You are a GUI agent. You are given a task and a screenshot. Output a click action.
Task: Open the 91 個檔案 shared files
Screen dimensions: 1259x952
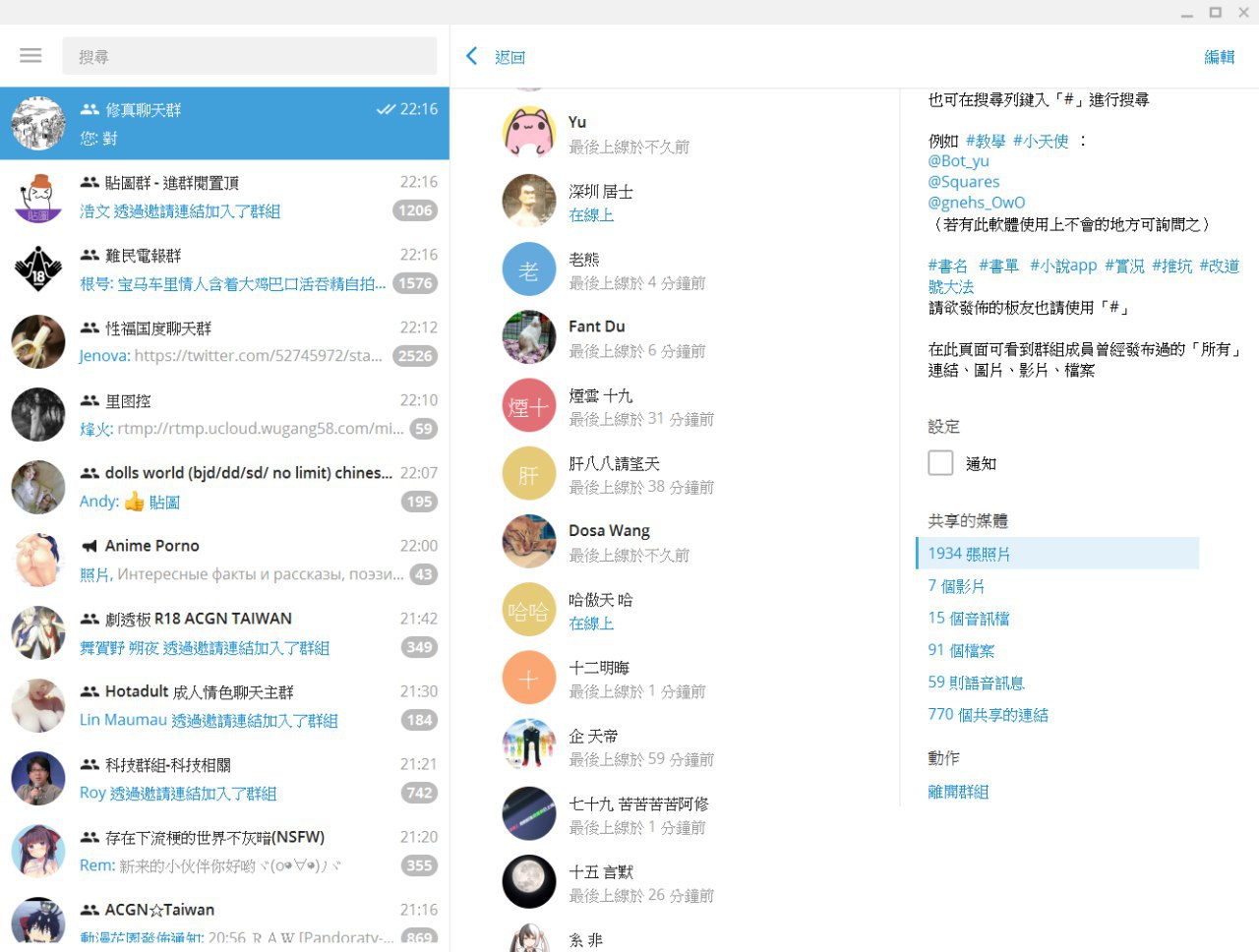pos(961,650)
